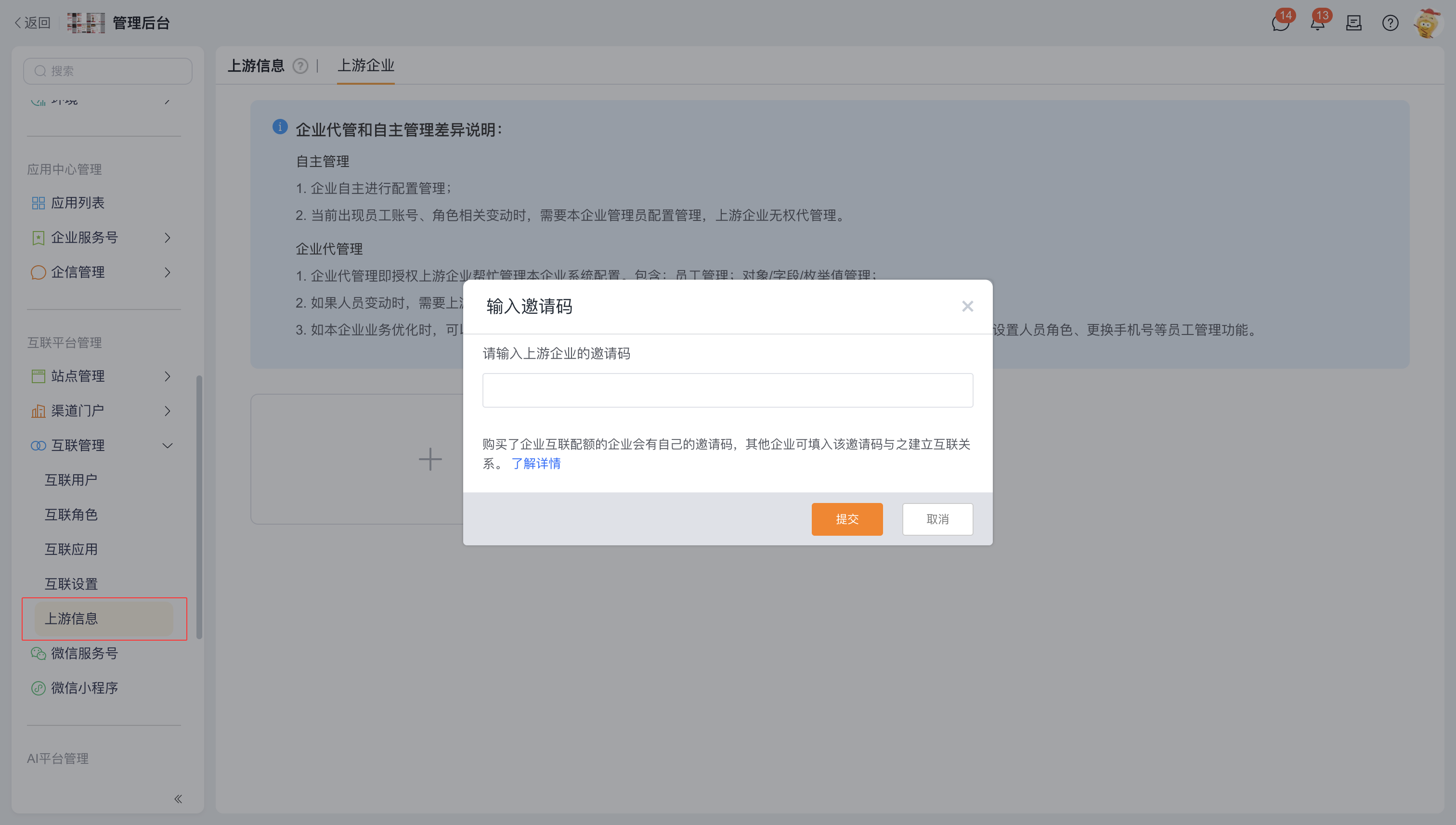Image resolution: width=1456 pixels, height=825 pixels.
Task: Click the 管理后台 title text
Action: (141, 23)
